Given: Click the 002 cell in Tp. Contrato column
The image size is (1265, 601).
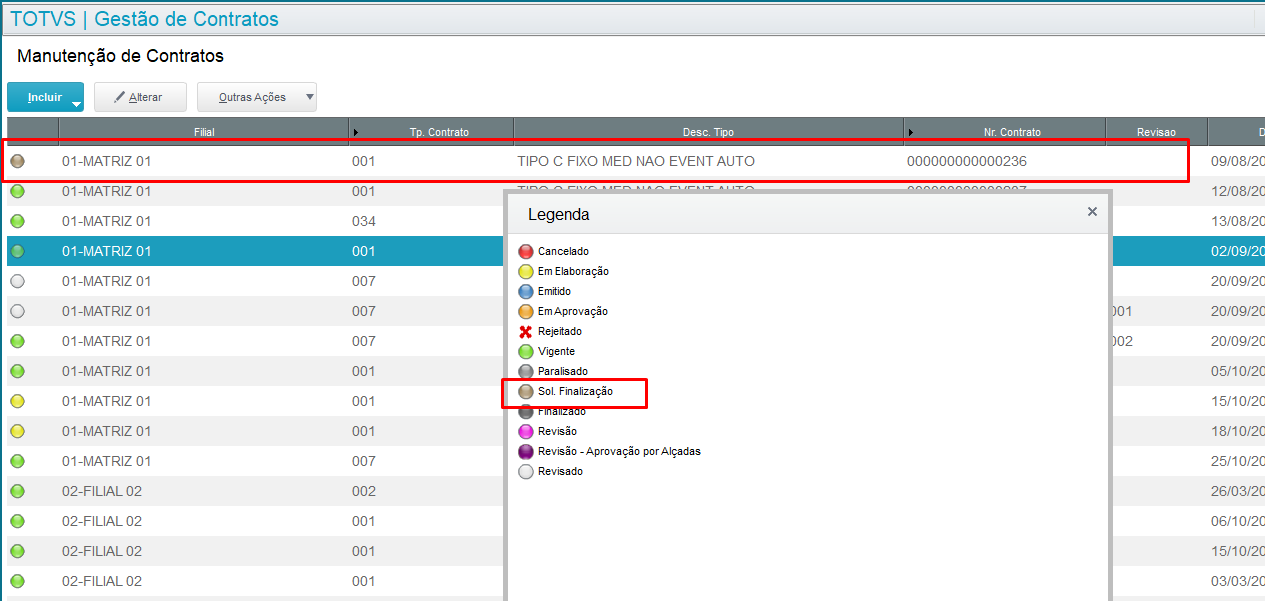Looking at the screenshot, I should pos(363,491).
